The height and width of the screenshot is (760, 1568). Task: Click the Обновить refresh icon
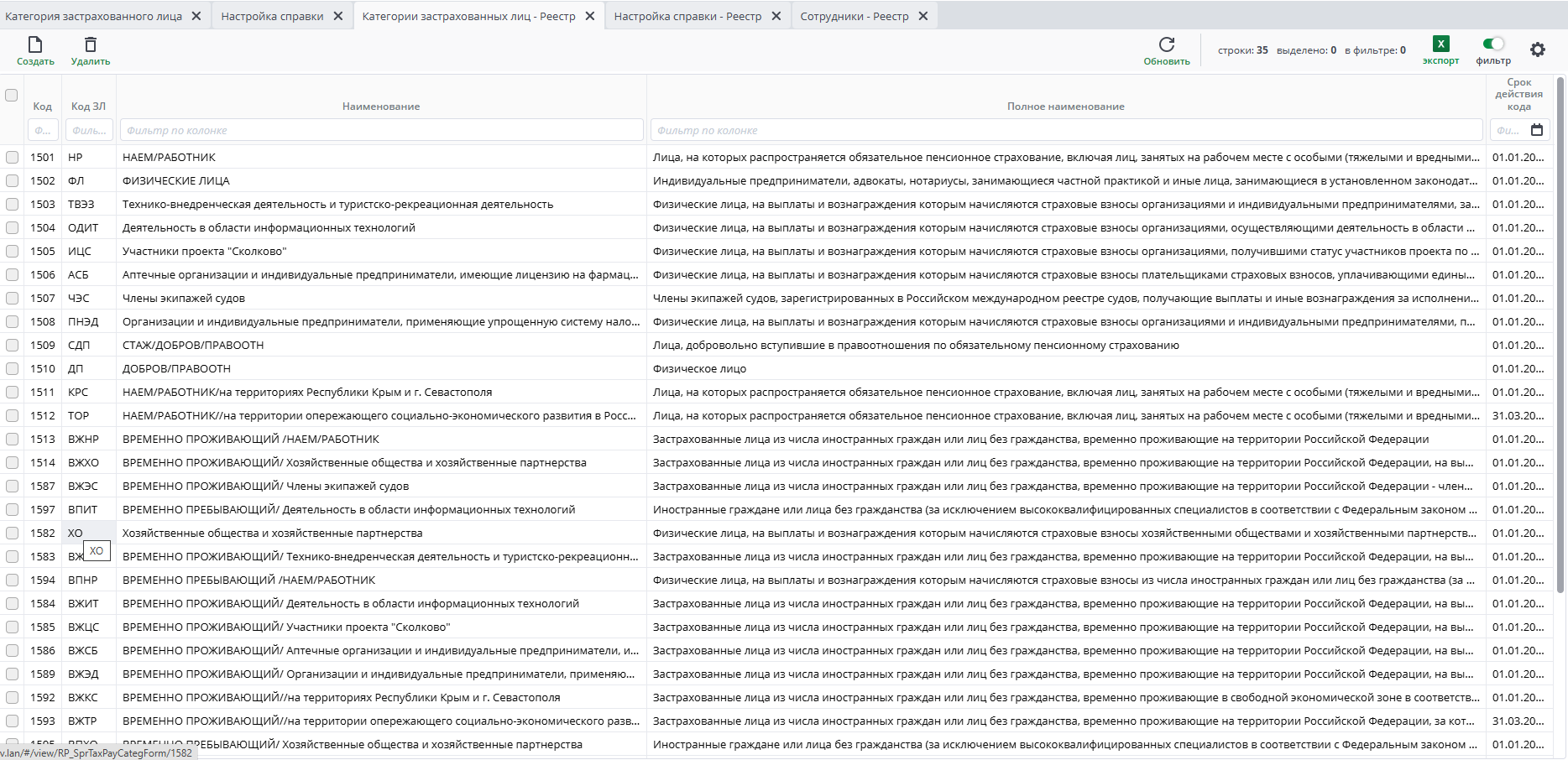tap(1167, 44)
